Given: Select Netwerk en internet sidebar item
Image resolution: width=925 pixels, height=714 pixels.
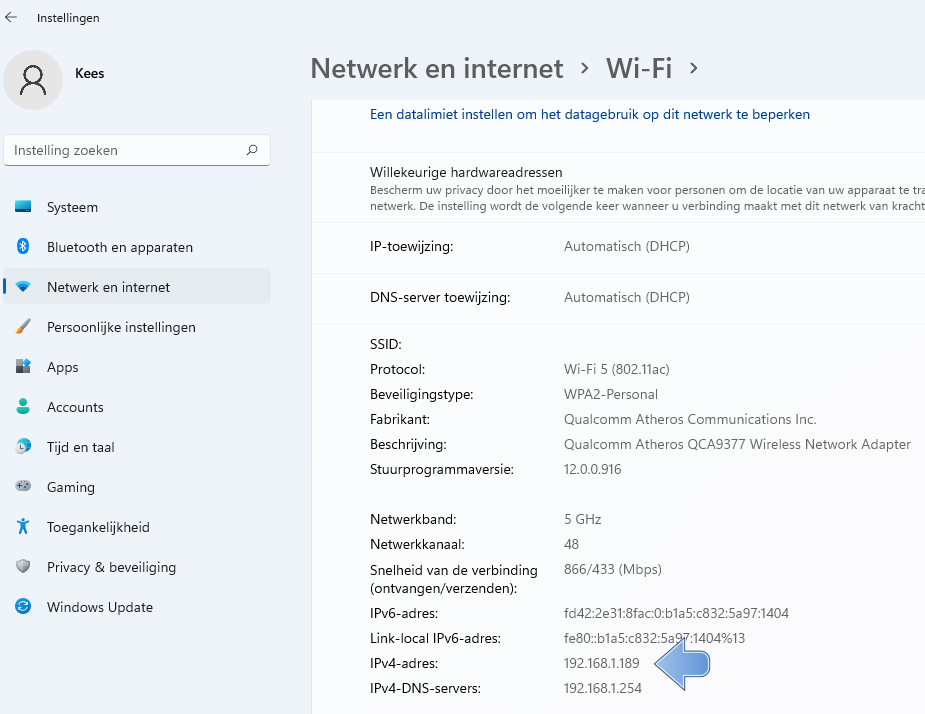Looking at the screenshot, I should point(137,287).
